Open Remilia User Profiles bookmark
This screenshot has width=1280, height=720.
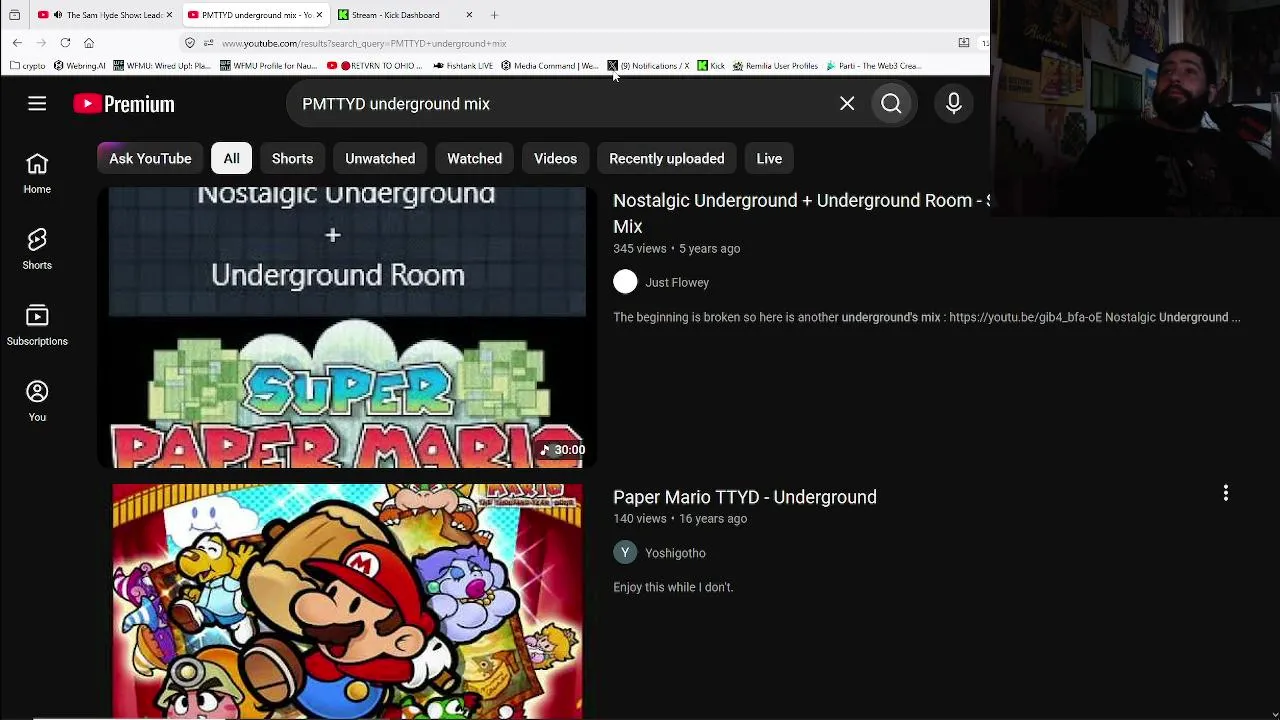click(775, 66)
